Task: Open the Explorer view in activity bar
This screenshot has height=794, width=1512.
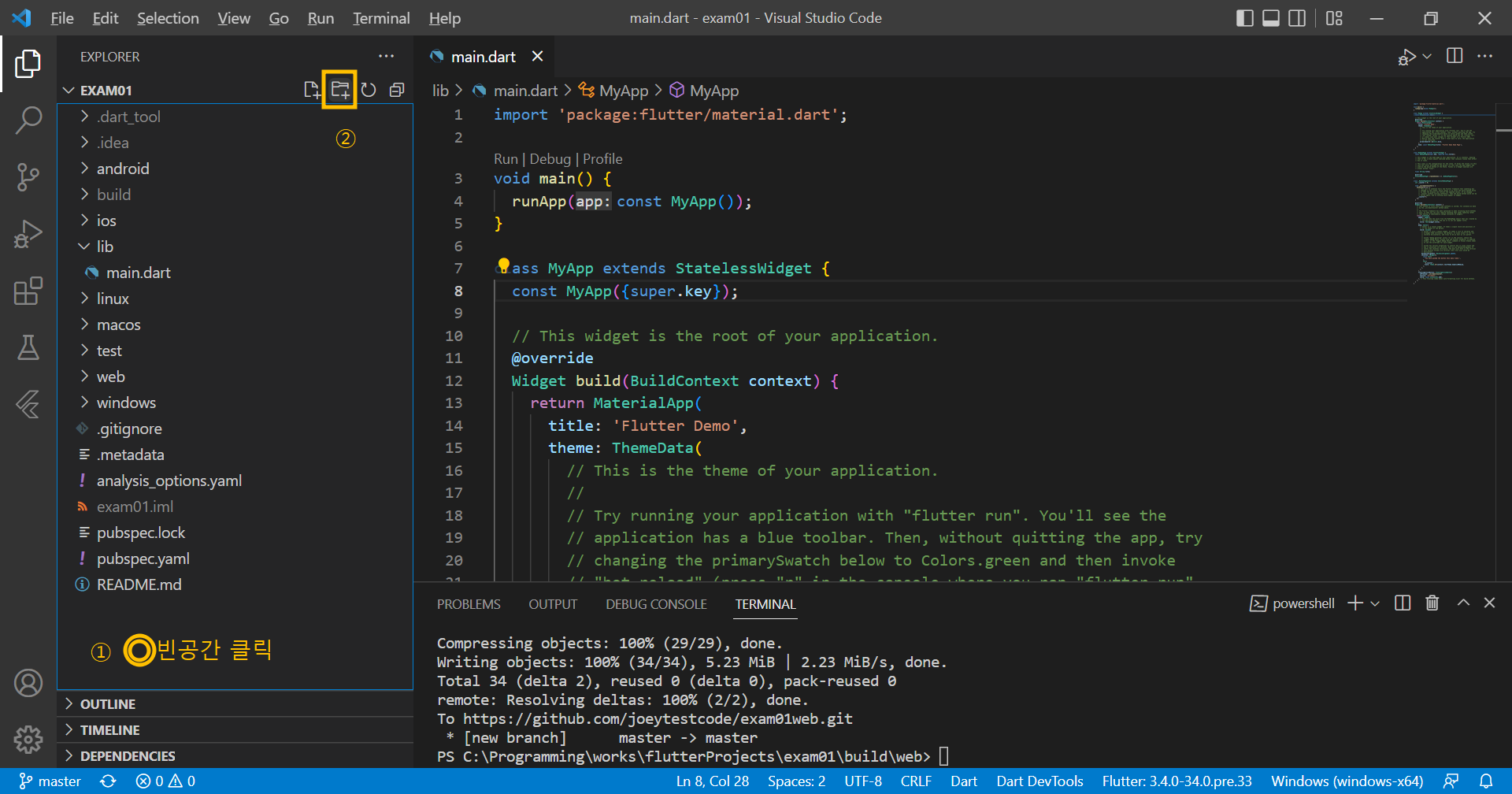Action: point(28,64)
